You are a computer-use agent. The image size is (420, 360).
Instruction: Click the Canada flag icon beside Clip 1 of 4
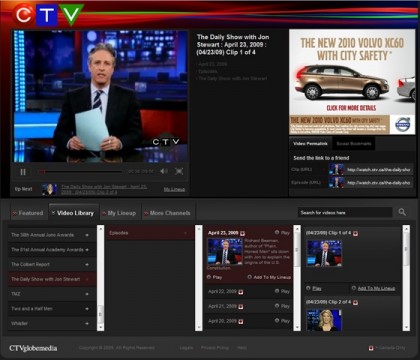[356, 233]
